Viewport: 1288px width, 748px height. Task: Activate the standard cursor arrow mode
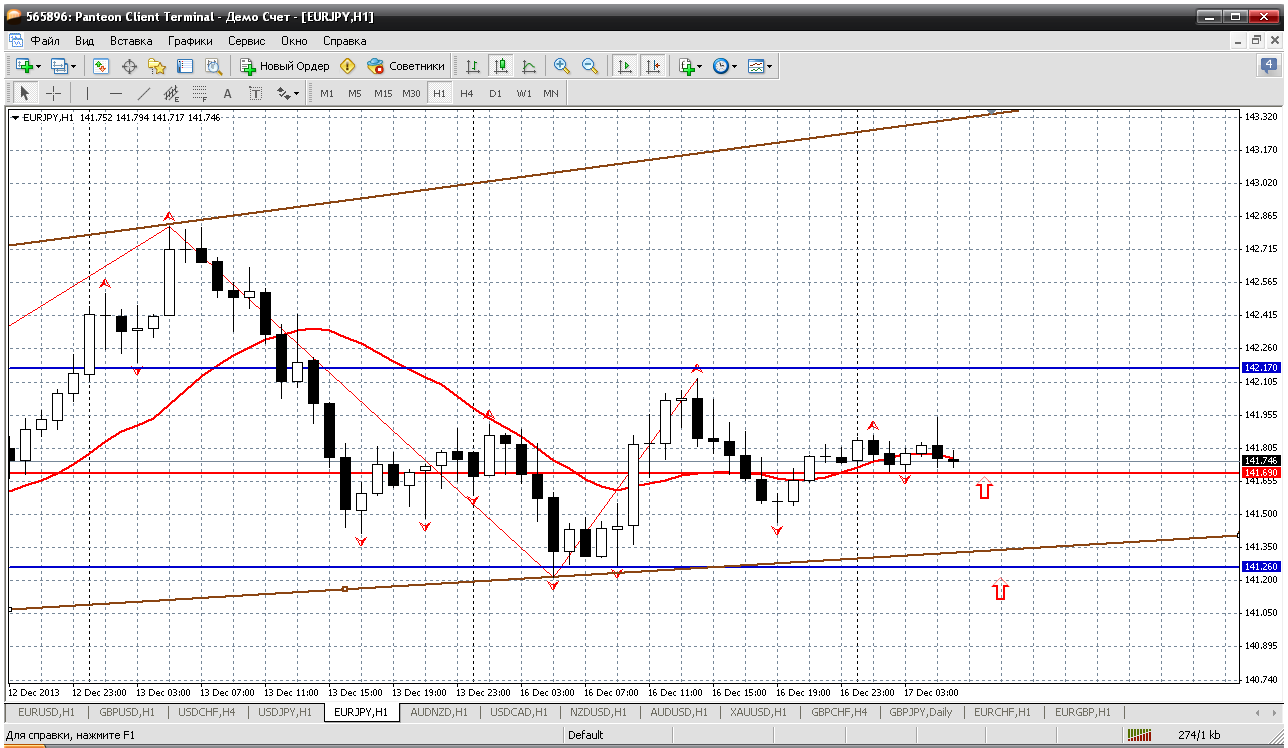[25, 93]
